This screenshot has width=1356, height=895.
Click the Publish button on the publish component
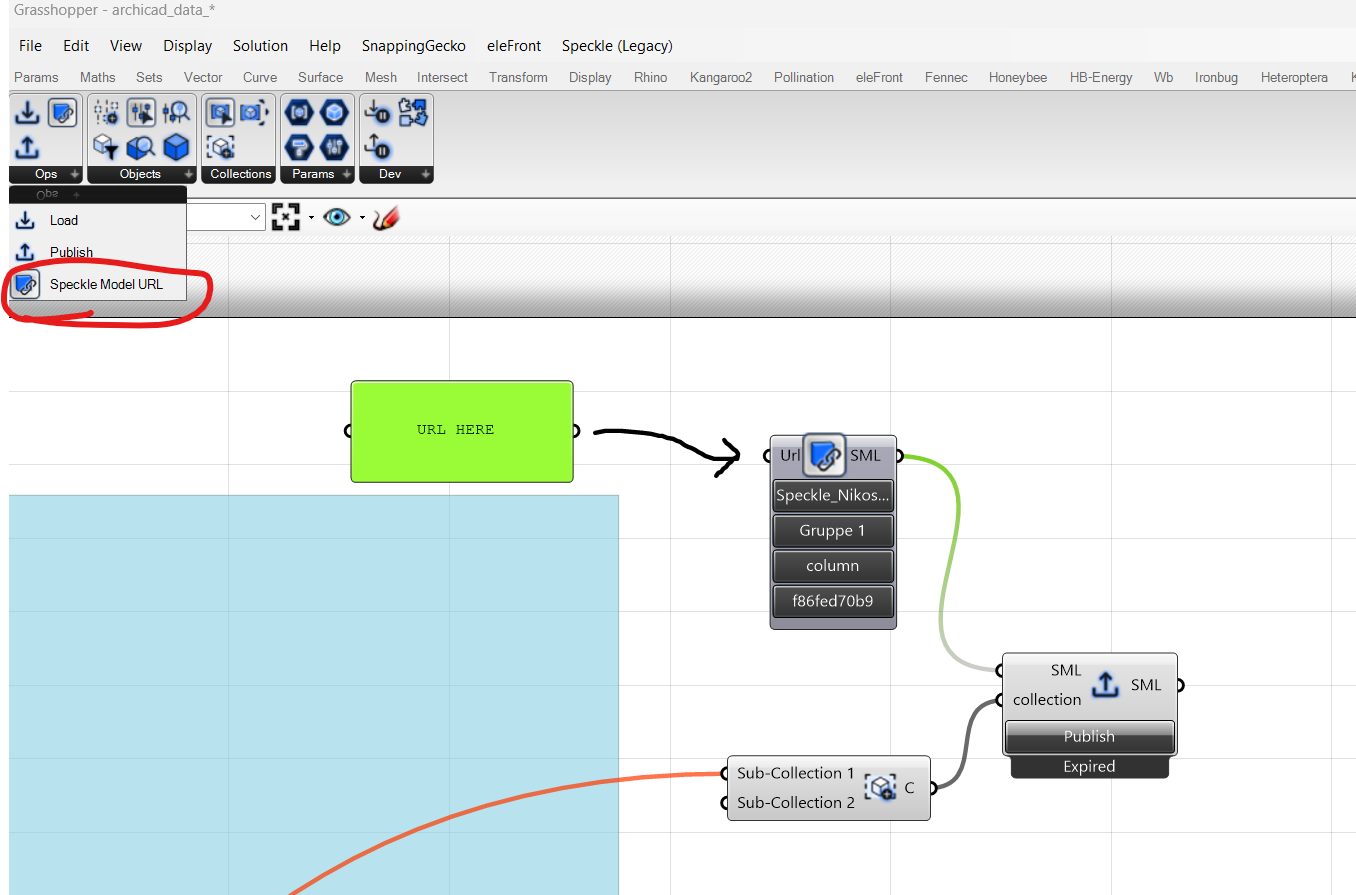pos(1089,736)
